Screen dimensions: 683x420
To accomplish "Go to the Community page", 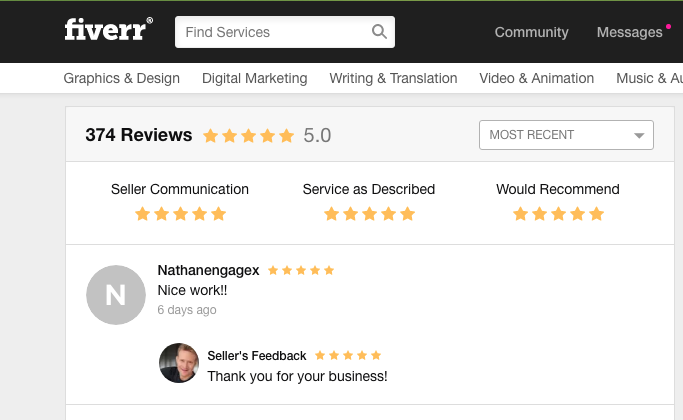I will (x=531, y=32).
